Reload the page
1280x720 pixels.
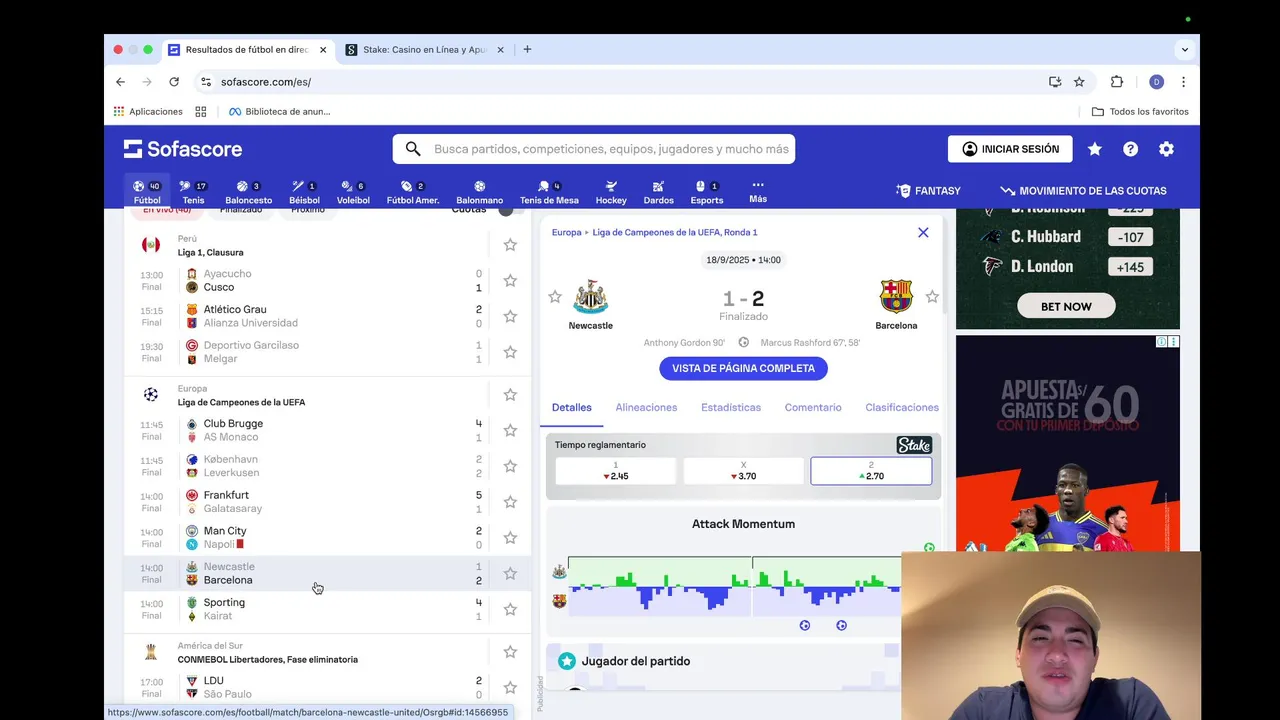click(174, 82)
